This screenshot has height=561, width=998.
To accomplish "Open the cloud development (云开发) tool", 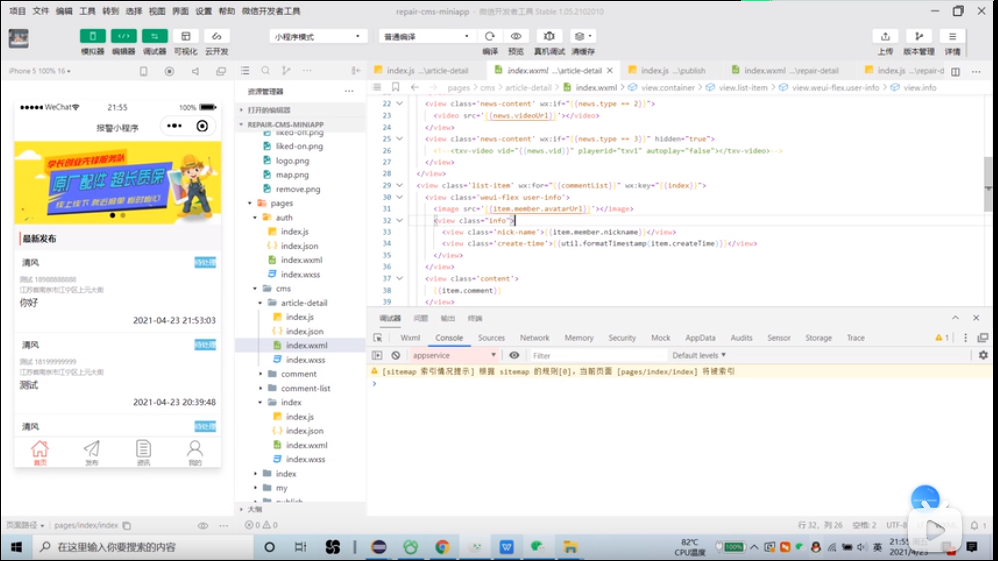I will coord(216,36).
